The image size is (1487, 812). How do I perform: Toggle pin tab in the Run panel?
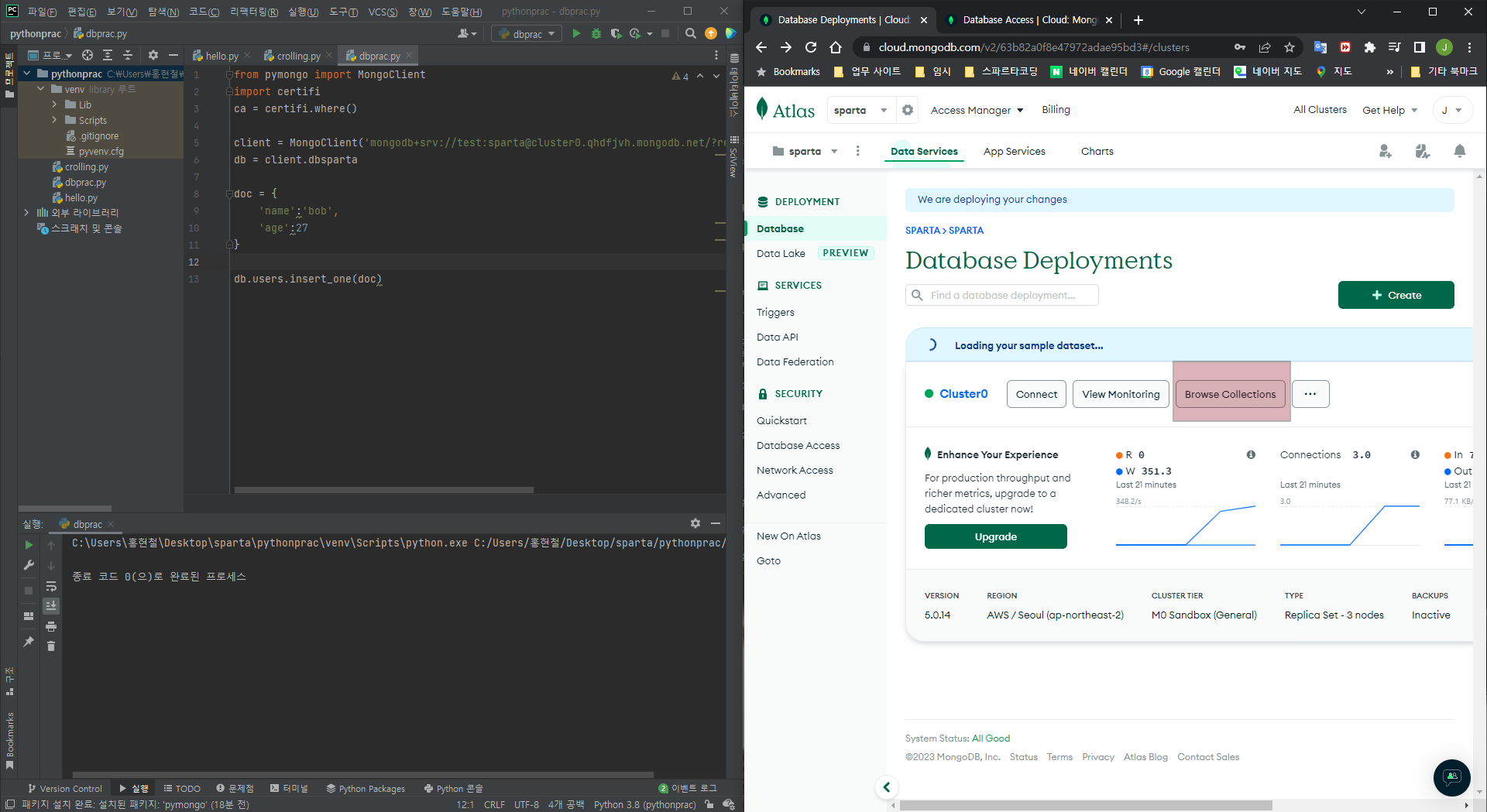tap(29, 642)
